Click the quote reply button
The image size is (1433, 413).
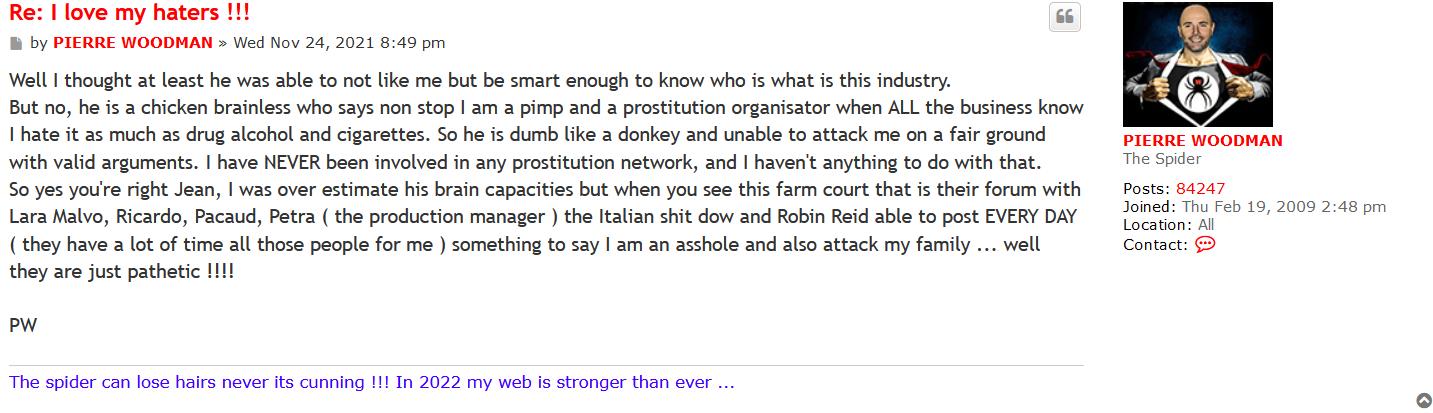tap(1064, 17)
